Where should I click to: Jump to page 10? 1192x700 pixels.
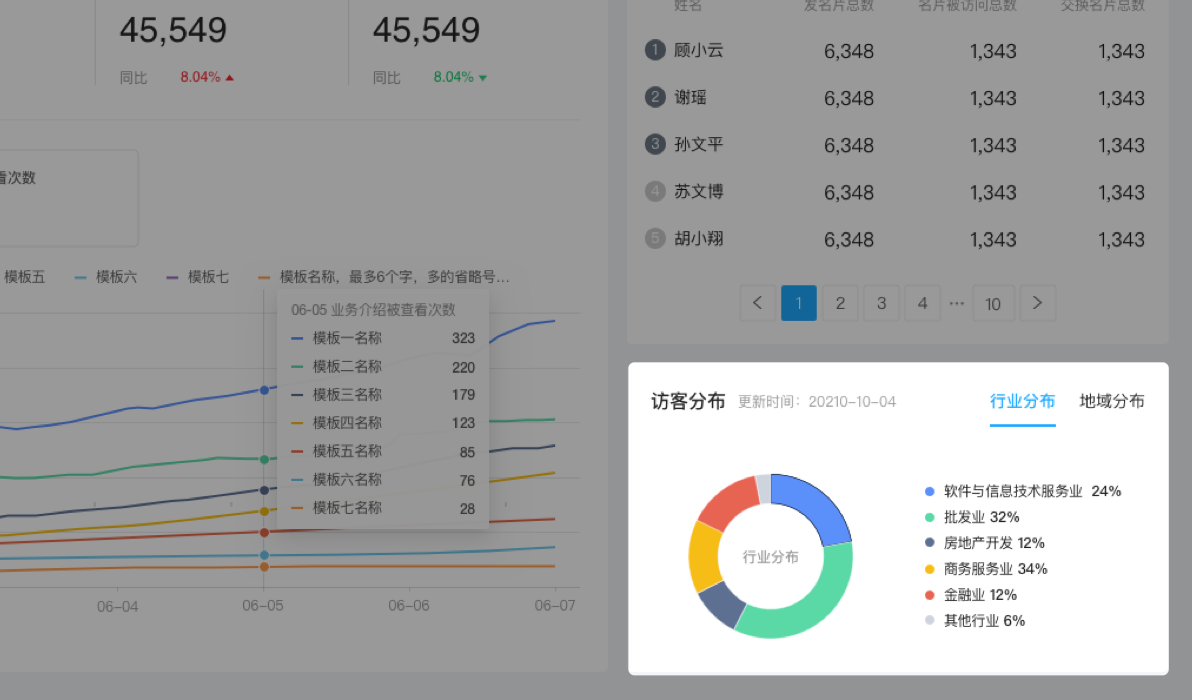point(993,303)
